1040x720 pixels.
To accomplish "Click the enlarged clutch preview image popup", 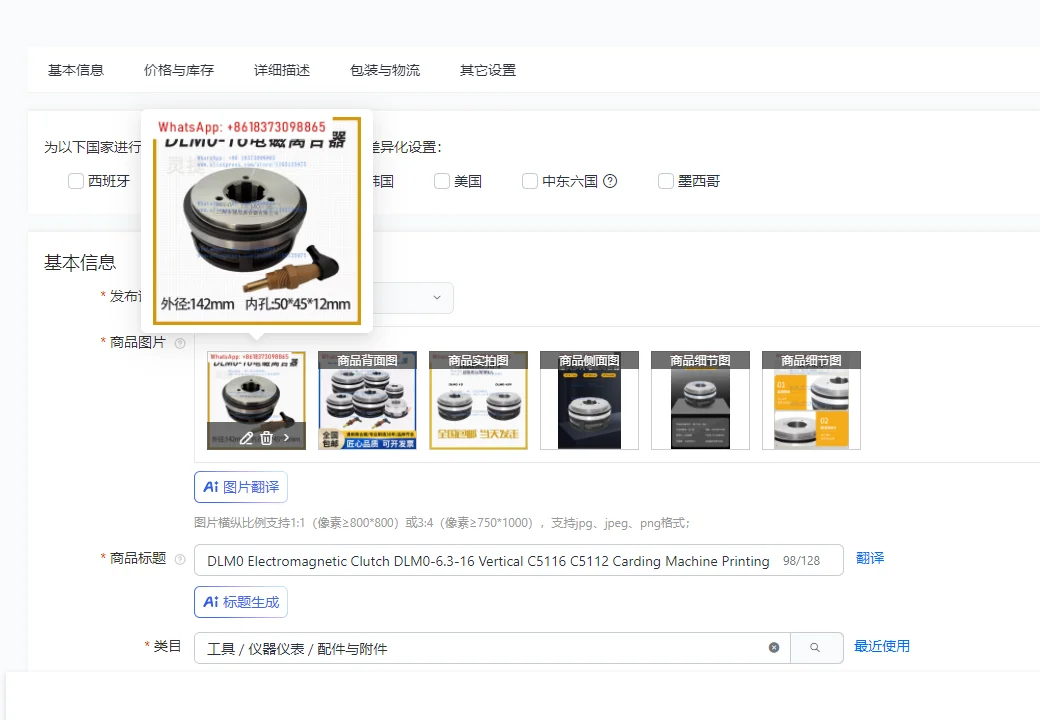I will point(257,221).
